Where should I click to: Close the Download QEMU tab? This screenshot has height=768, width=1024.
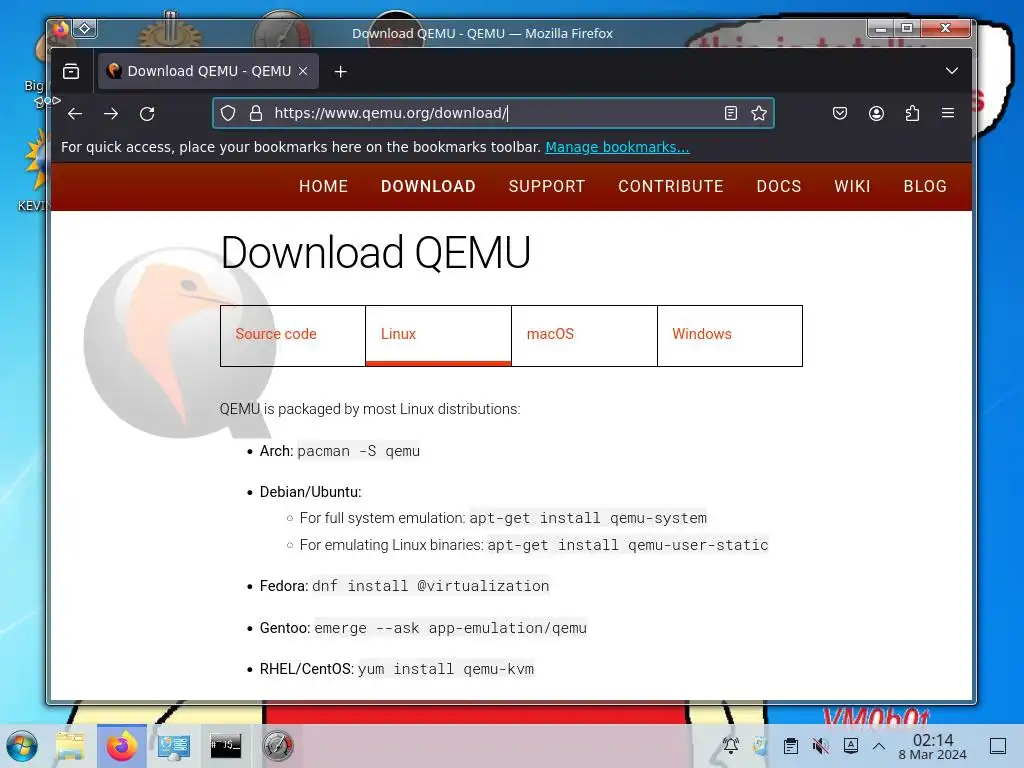click(303, 71)
